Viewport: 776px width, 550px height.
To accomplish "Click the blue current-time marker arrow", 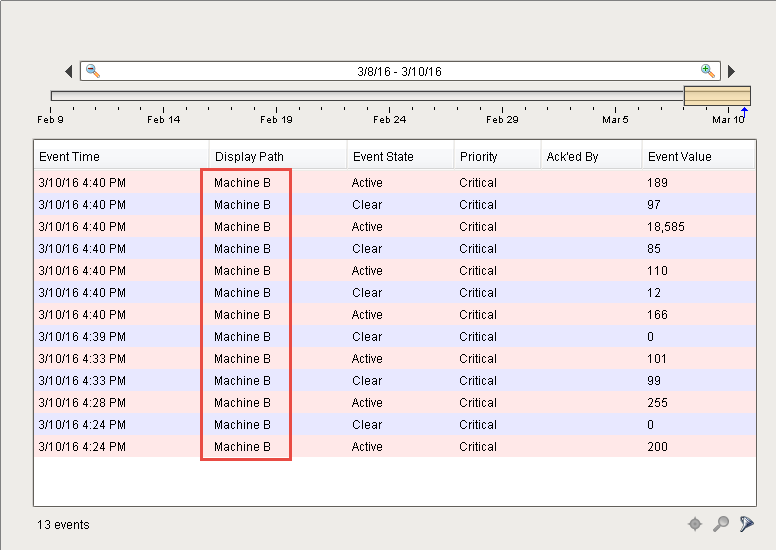I will [x=744, y=113].
